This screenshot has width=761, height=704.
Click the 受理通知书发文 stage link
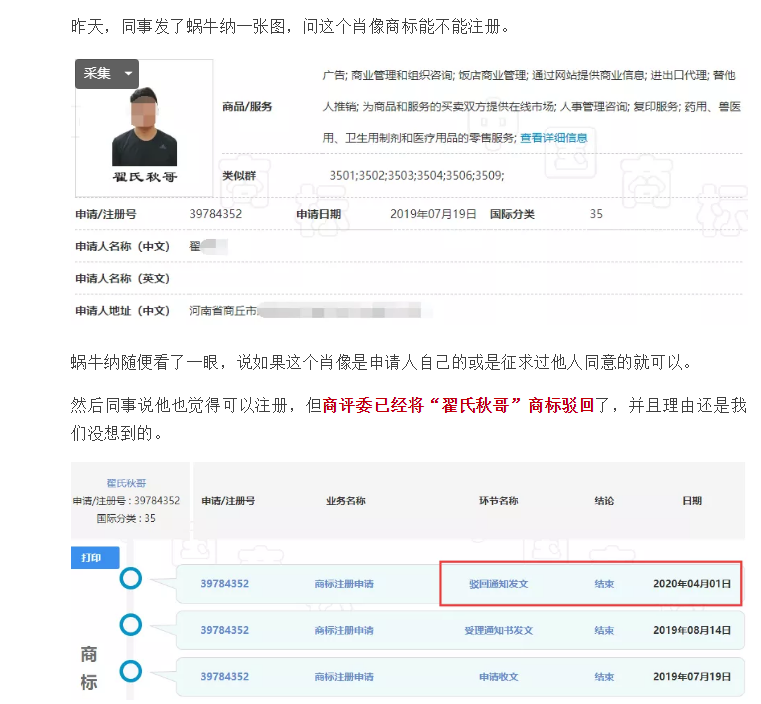[x=498, y=630]
